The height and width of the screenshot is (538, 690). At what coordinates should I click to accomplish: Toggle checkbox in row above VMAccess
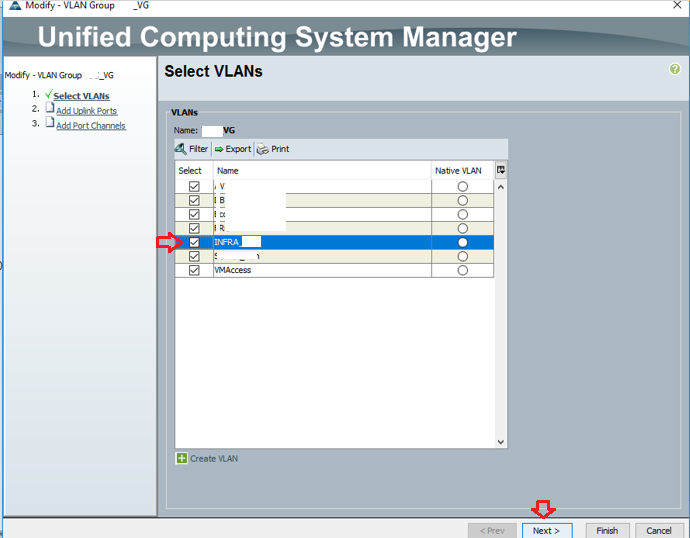tap(194, 256)
